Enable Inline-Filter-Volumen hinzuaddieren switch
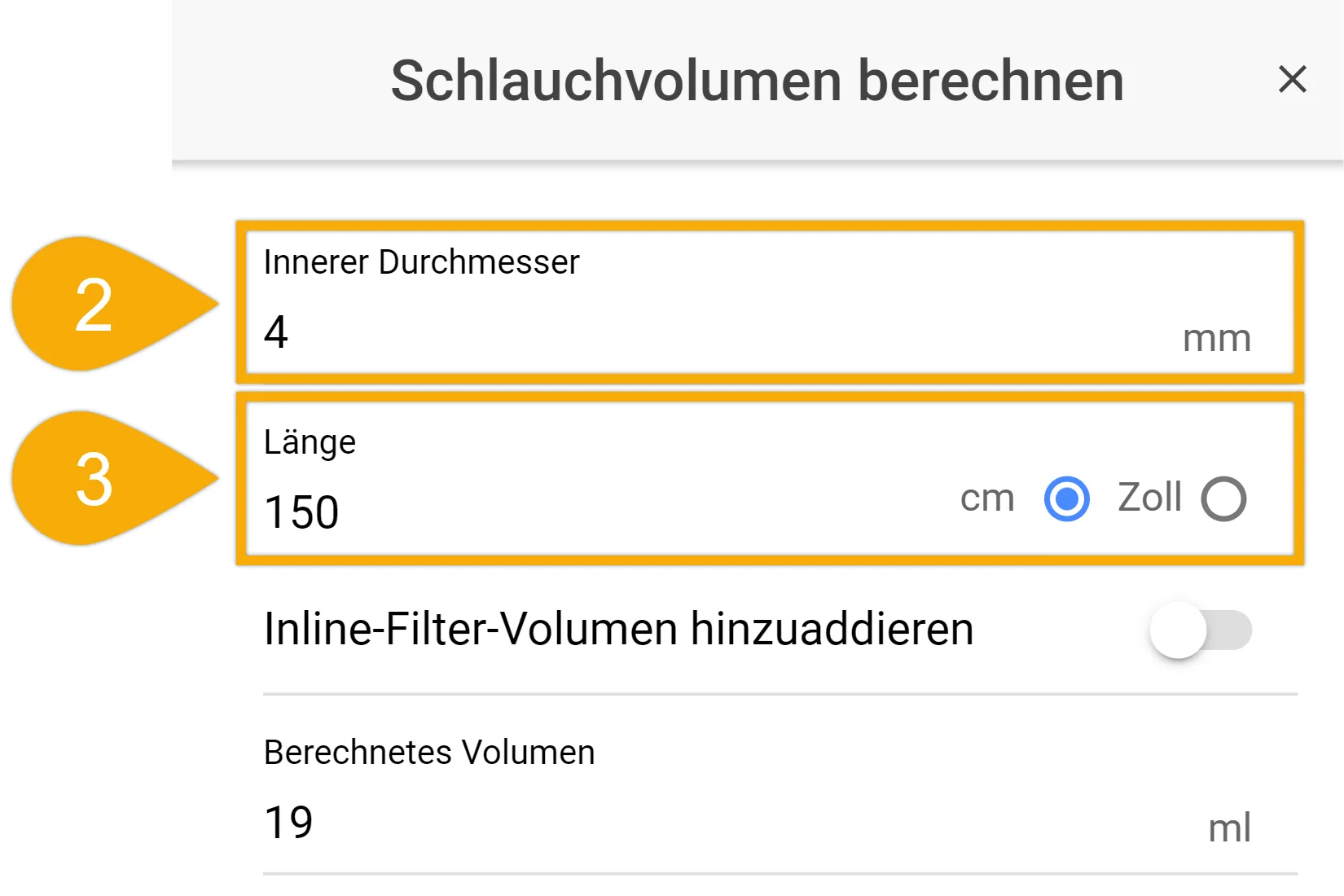 coord(1200,630)
